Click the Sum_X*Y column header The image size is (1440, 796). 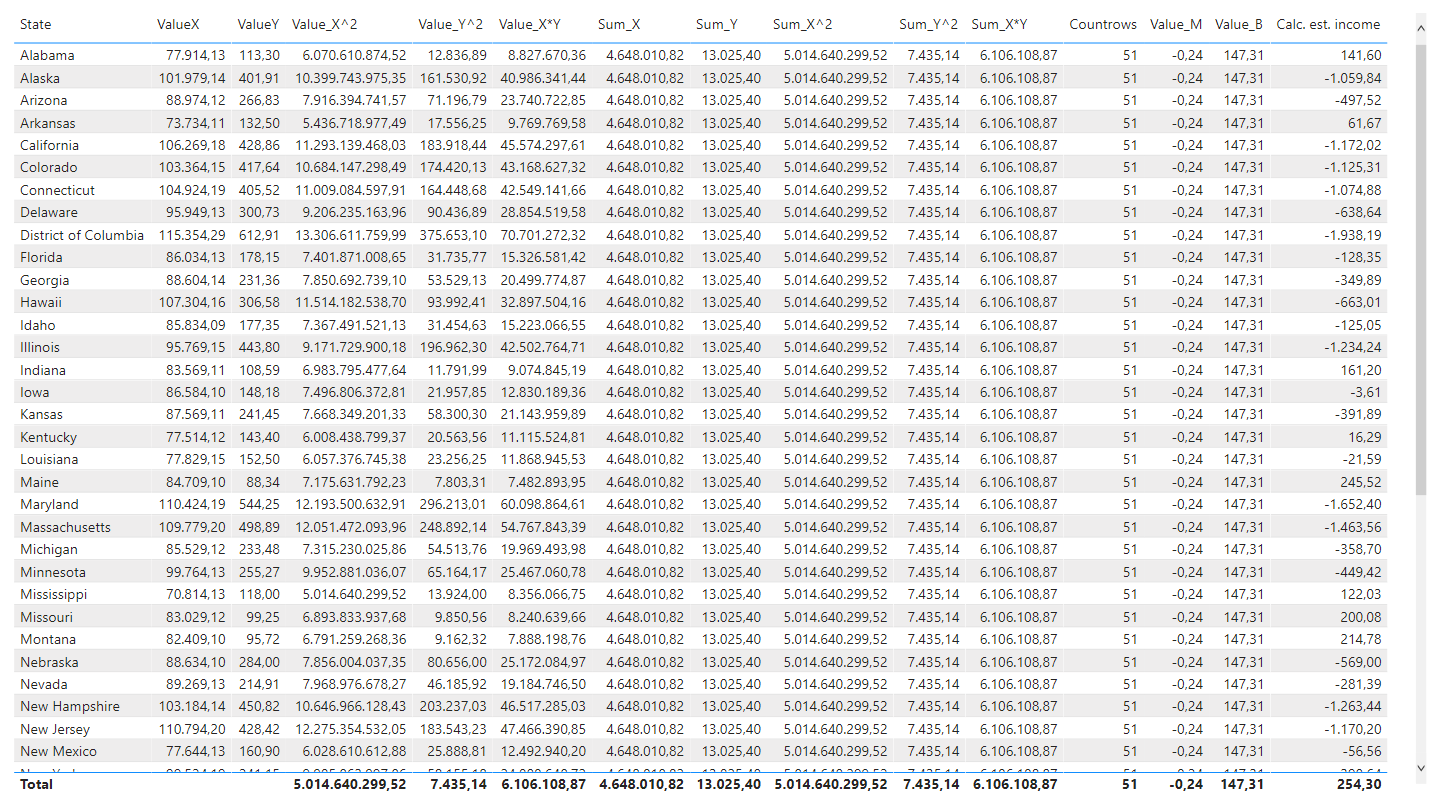click(1001, 24)
